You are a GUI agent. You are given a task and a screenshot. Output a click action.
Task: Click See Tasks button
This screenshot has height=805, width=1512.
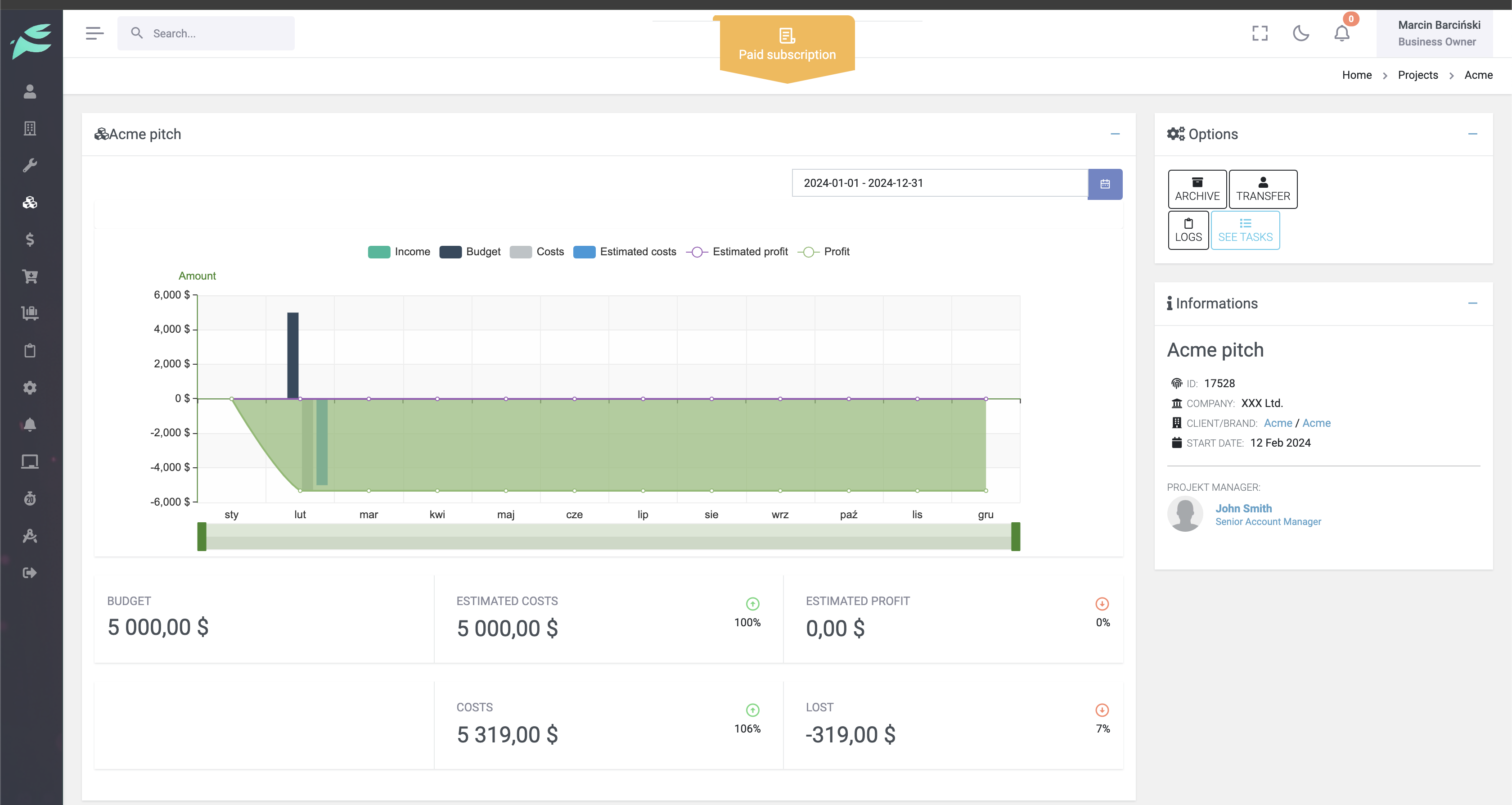[1245, 230]
